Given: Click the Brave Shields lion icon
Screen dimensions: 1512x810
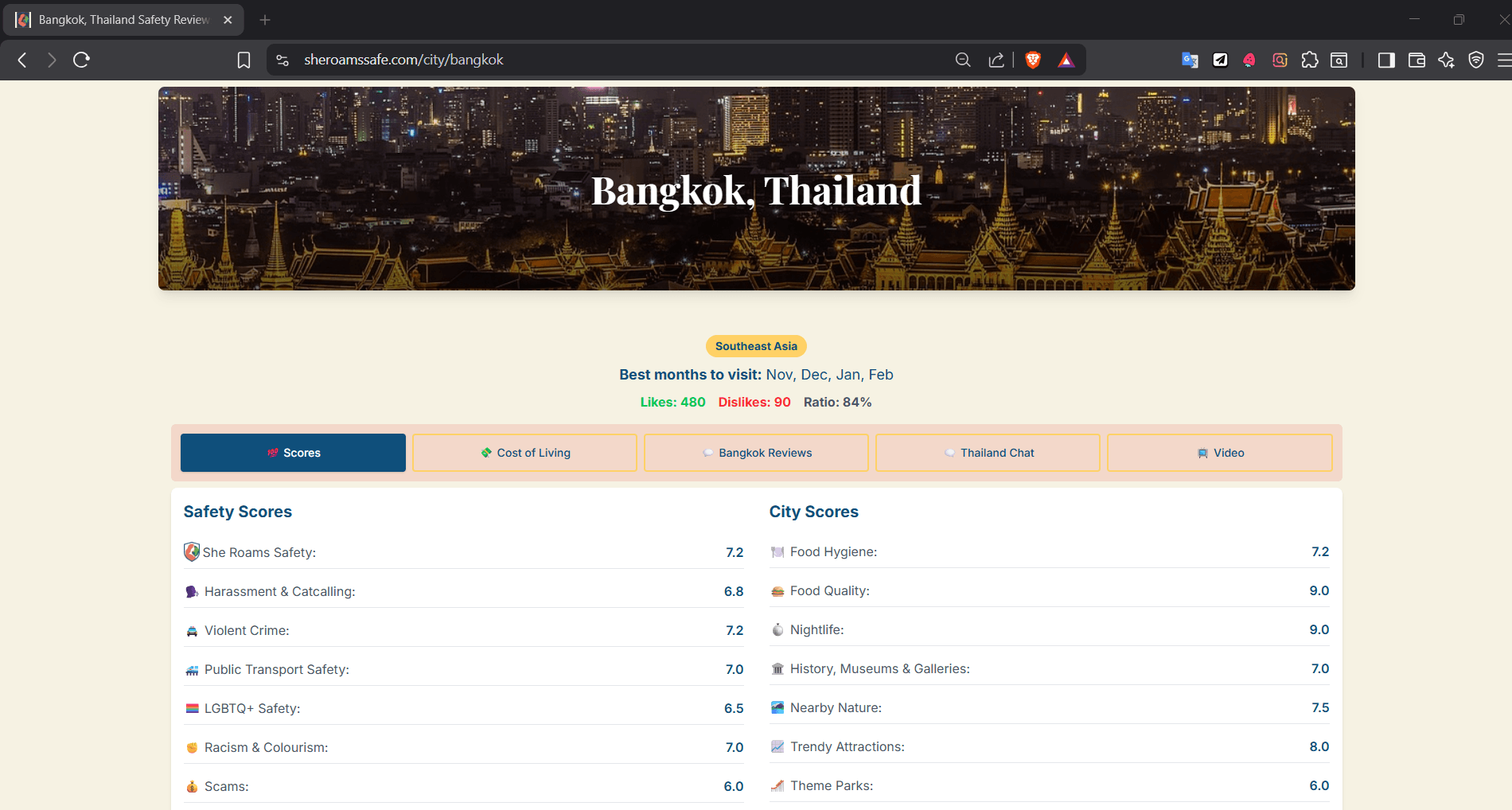Looking at the screenshot, I should point(1033,60).
